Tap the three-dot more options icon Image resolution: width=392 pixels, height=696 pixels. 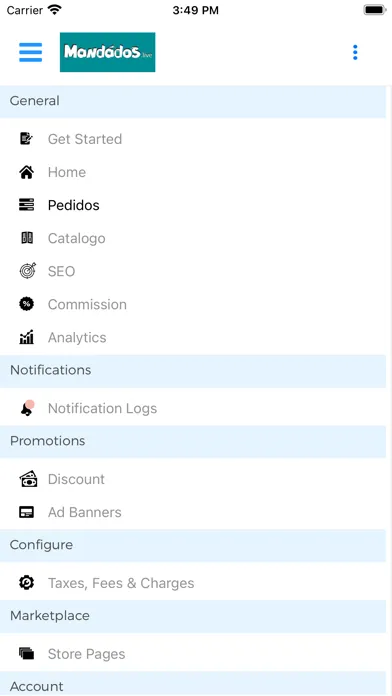pos(355,52)
